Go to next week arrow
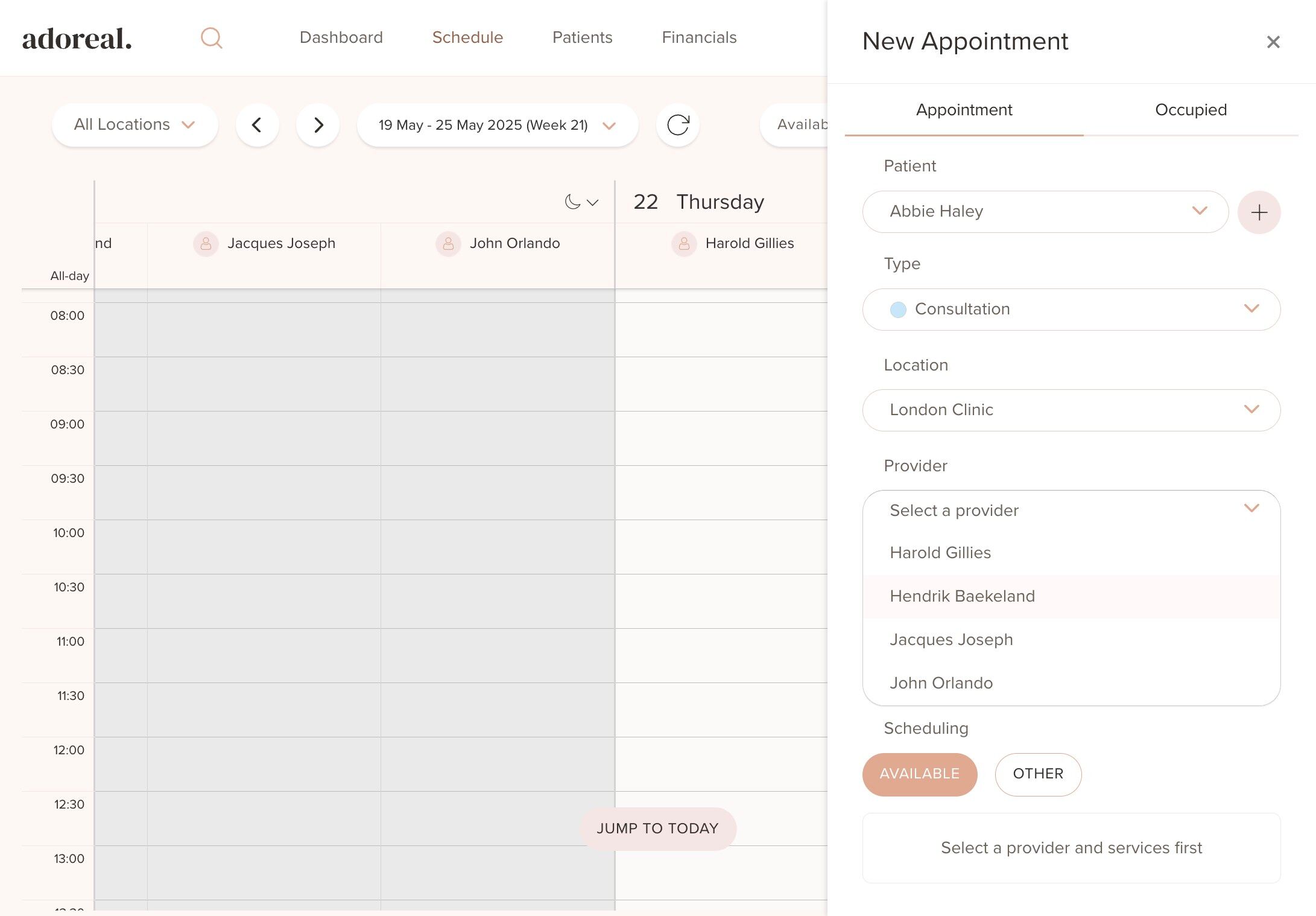This screenshot has height=916, width=1316. click(318, 125)
